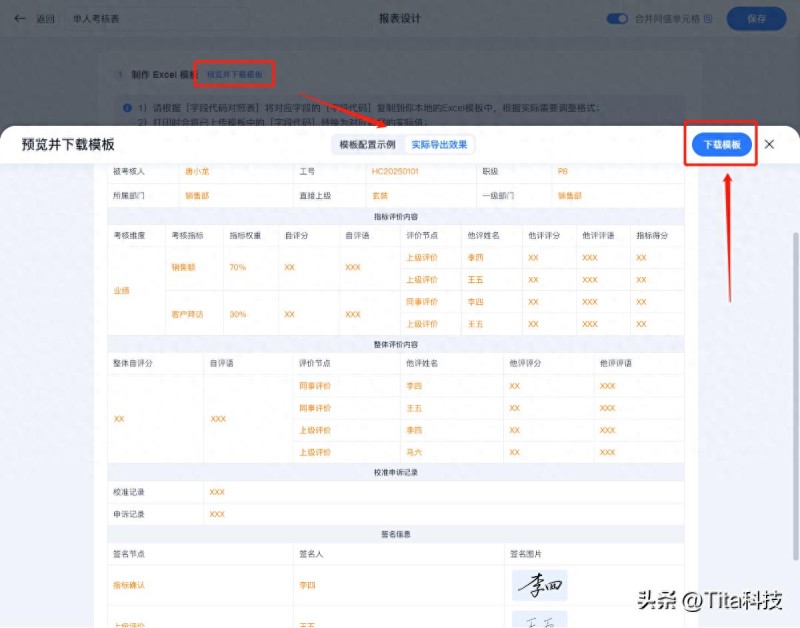This screenshot has height=628, width=800.
Task: Click the vertical scrollbar of the preview
Action: (795, 397)
